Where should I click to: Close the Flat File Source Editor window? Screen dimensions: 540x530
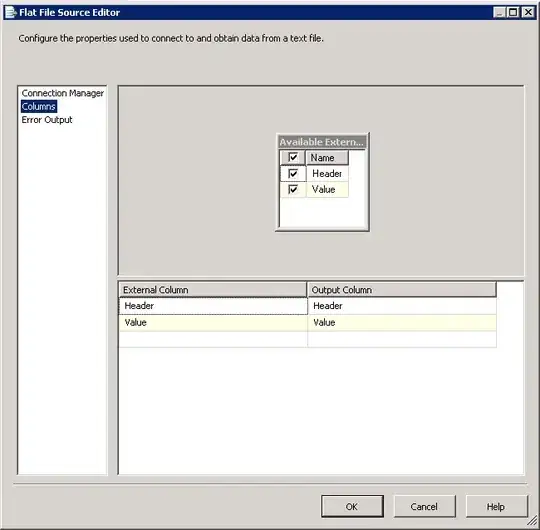click(x=528, y=12)
